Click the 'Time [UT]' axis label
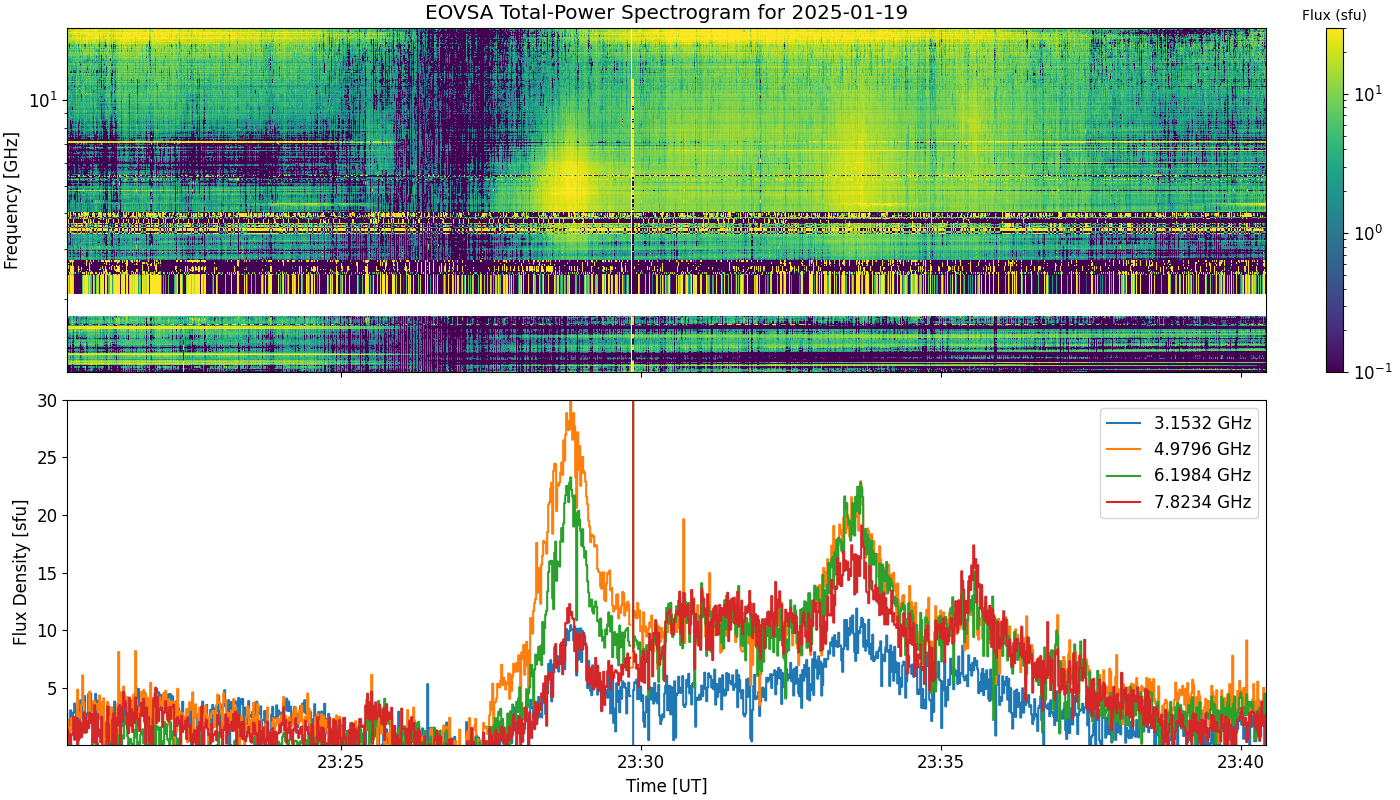The width and height of the screenshot is (1400, 800). 666,786
